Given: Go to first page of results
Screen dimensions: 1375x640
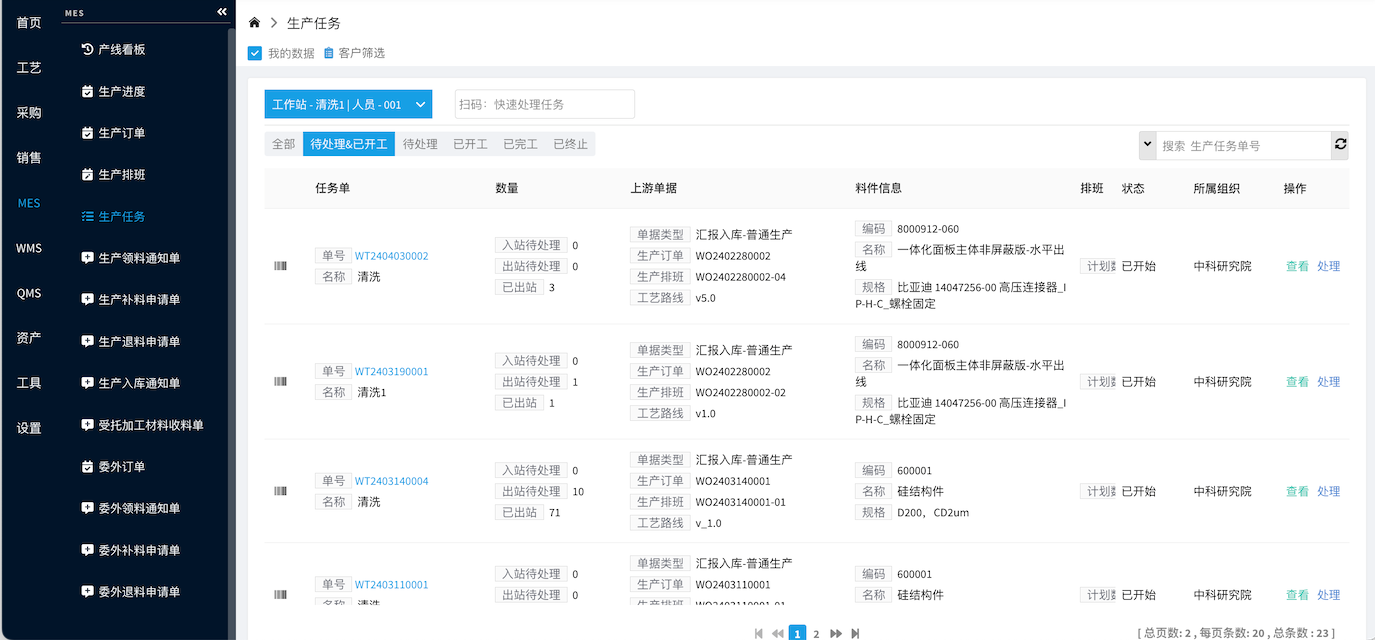Looking at the screenshot, I should pyautogui.click(x=758, y=633).
